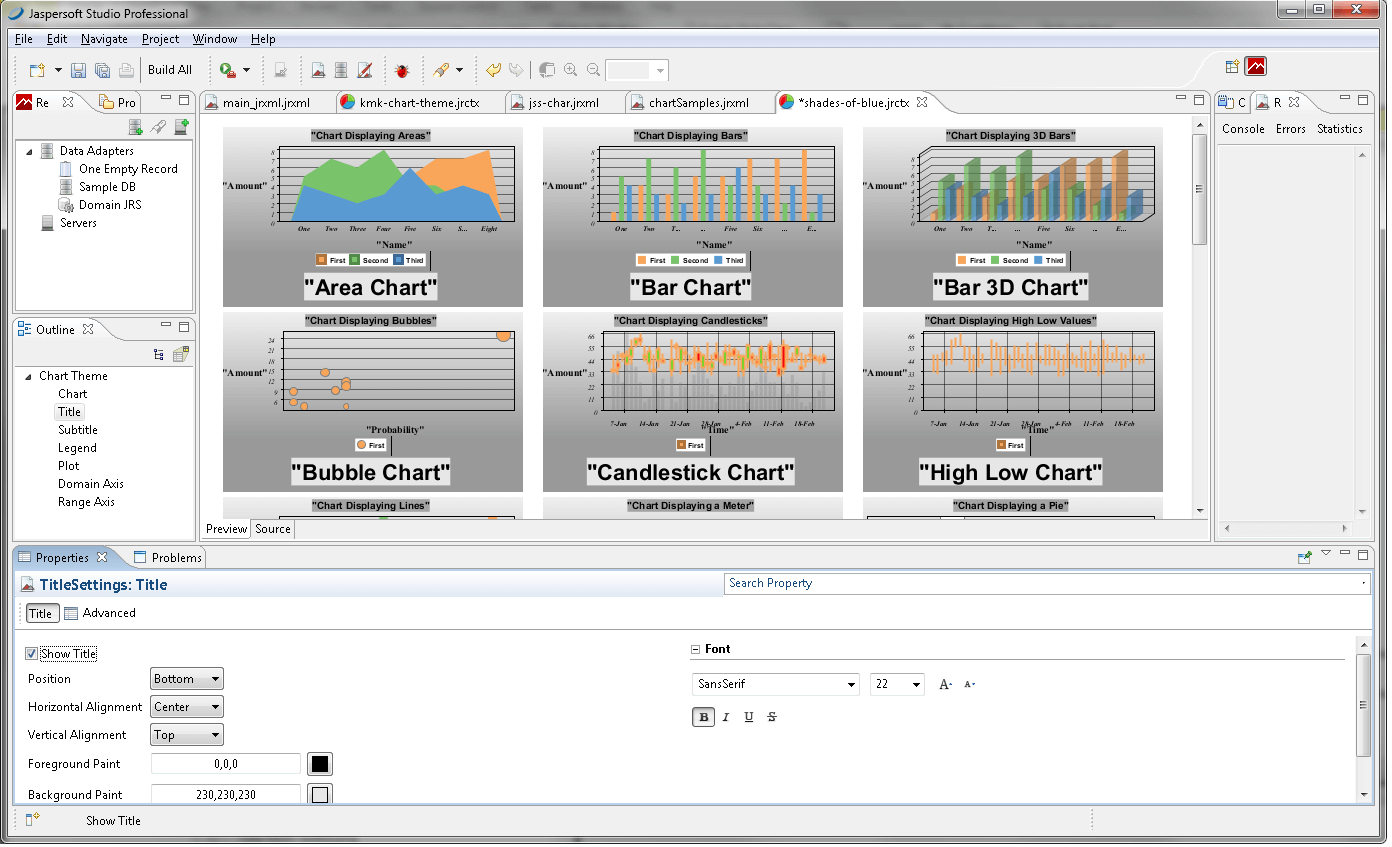This screenshot has height=847, width=1392.
Task: Open the Horizontal Alignment dropdown
Action: click(187, 707)
